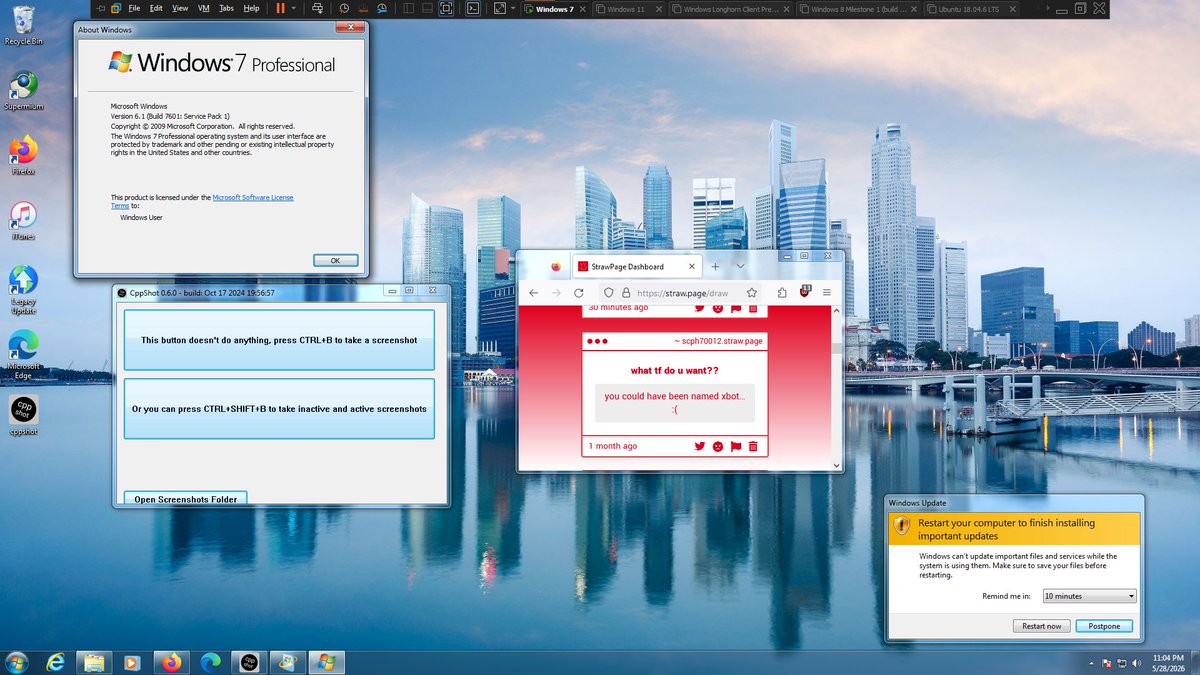Switch to the Windows 8 Milestone 1 tab

[x=858, y=9]
